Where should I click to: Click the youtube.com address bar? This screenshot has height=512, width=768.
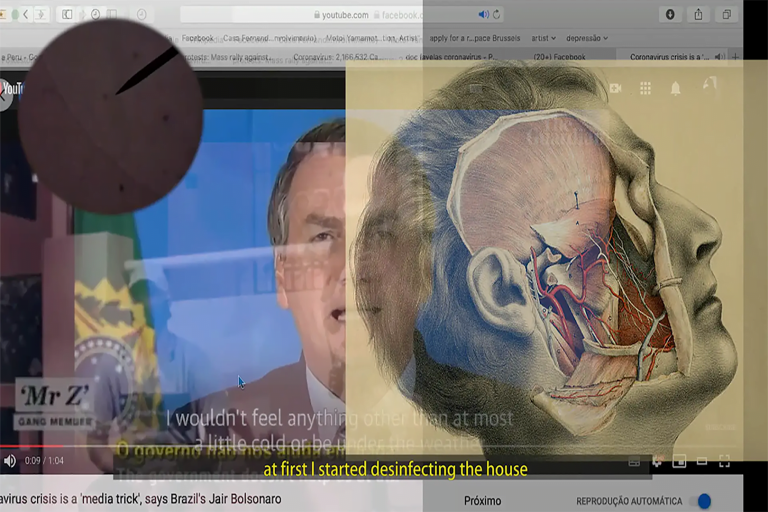[340, 15]
